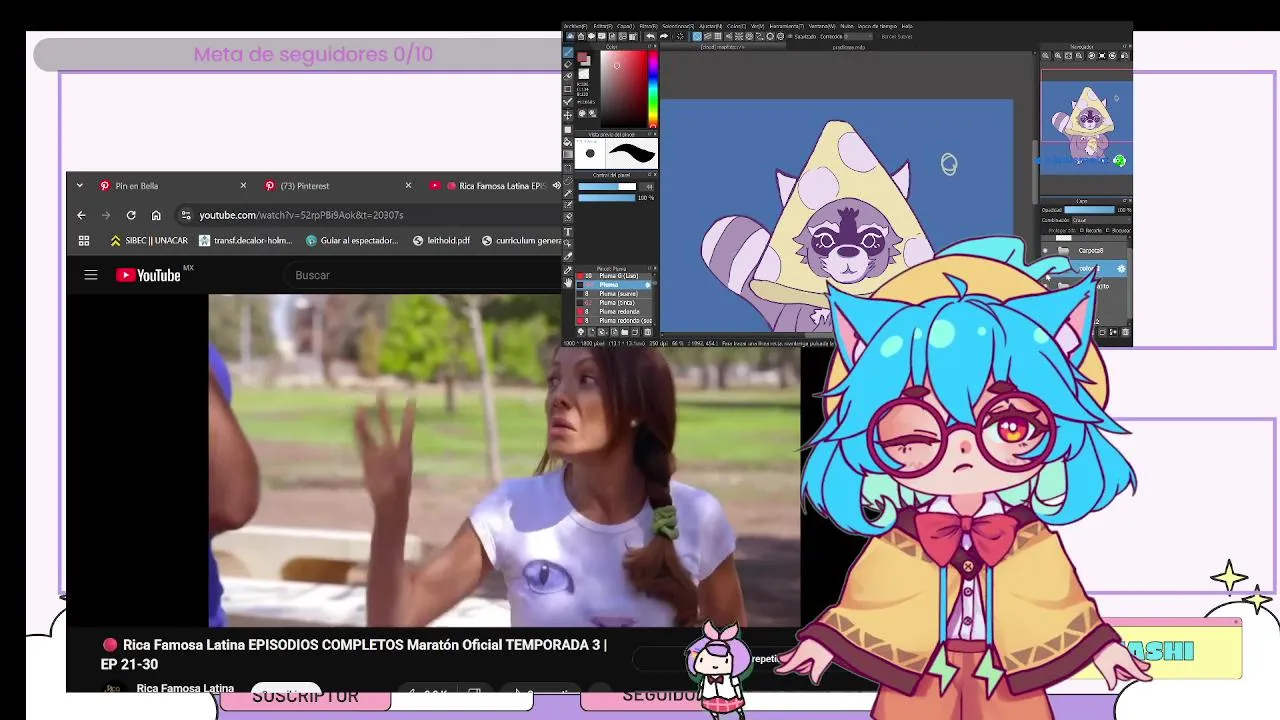Screen dimensions: 1280x720
Task: Click the Rica Famosa Latina channel avatar
Action: 114,688
